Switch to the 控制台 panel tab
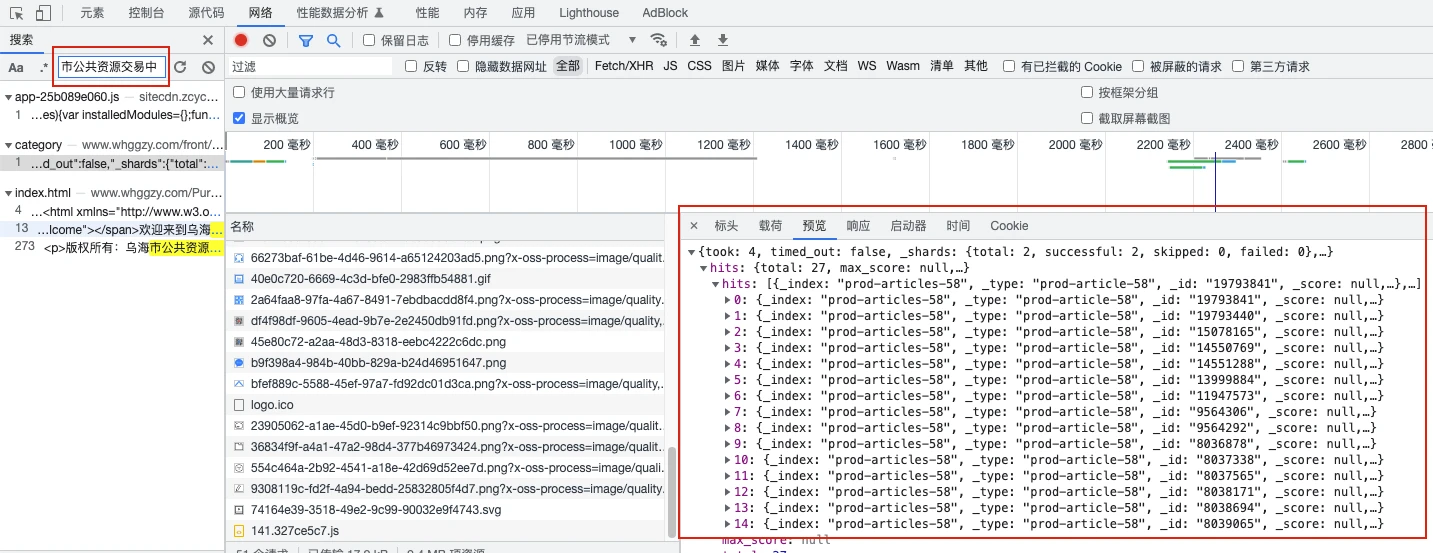Image resolution: width=1433 pixels, height=553 pixels. pyautogui.click(x=147, y=13)
